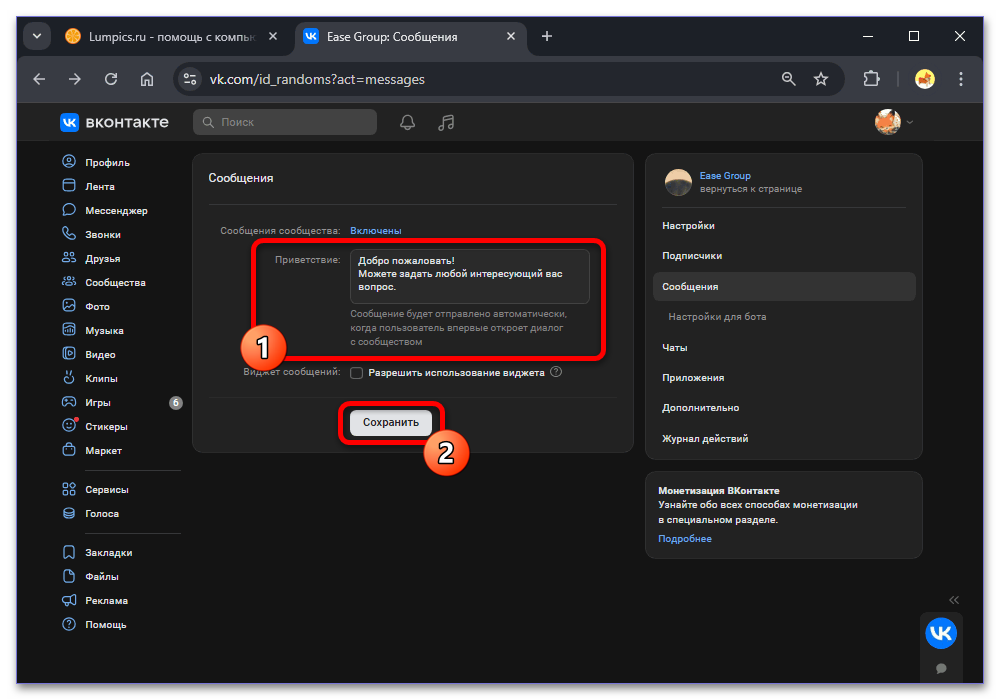1000x700 pixels.
Task: Open the Файлы document icon
Action: pos(69,576)
